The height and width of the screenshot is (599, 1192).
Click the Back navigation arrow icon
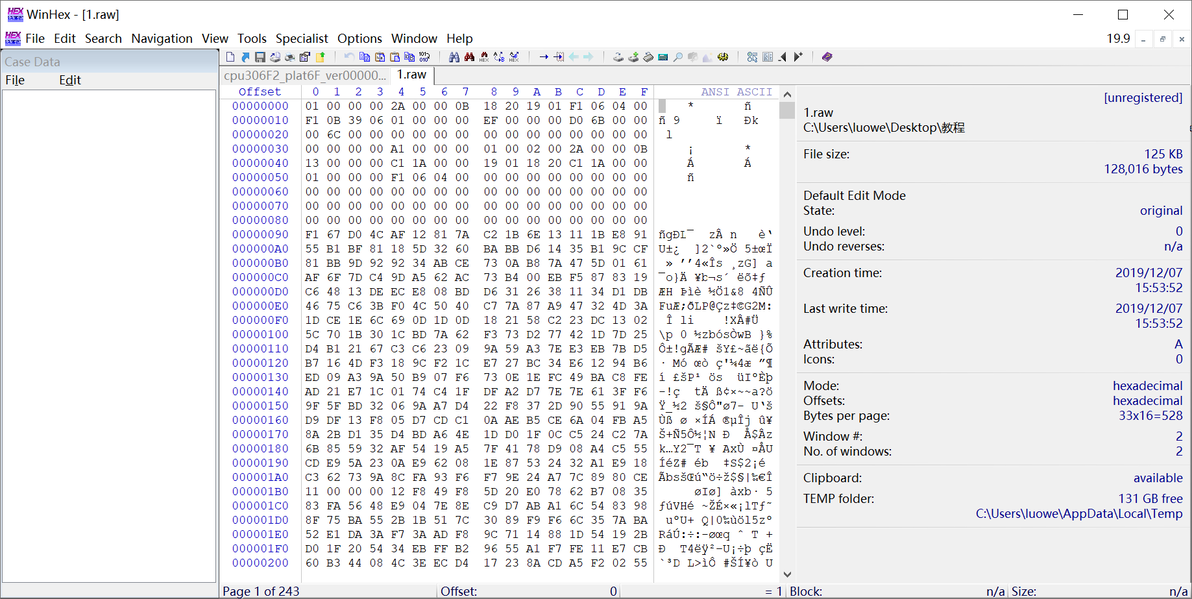573,57
